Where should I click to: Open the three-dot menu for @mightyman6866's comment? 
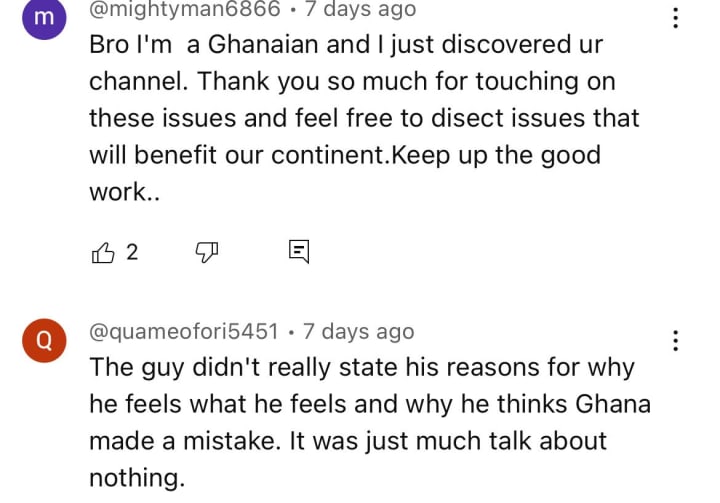[675, 18]
